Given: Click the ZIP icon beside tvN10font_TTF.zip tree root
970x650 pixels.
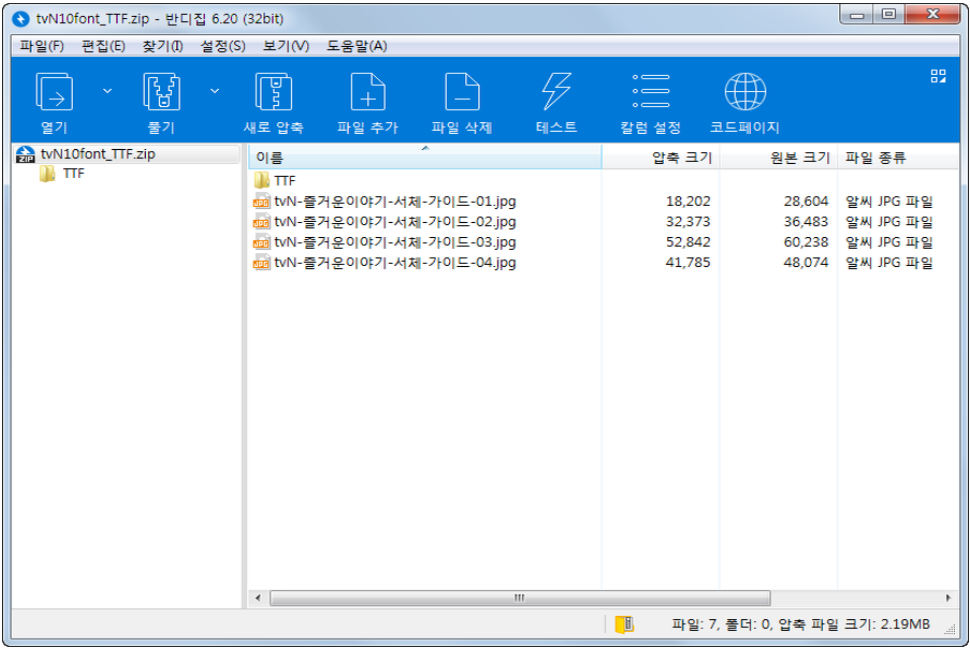Looking at the screenshot, I should coord(25,154).
